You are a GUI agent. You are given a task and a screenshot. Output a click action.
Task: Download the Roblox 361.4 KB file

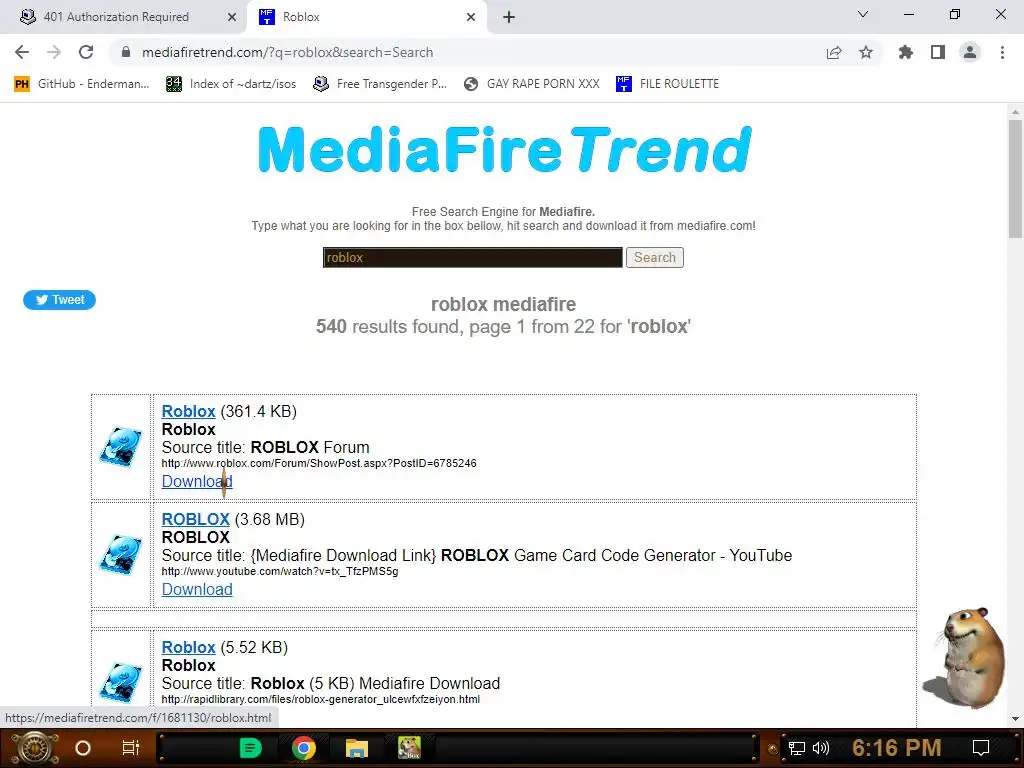[x=197, y=481]
